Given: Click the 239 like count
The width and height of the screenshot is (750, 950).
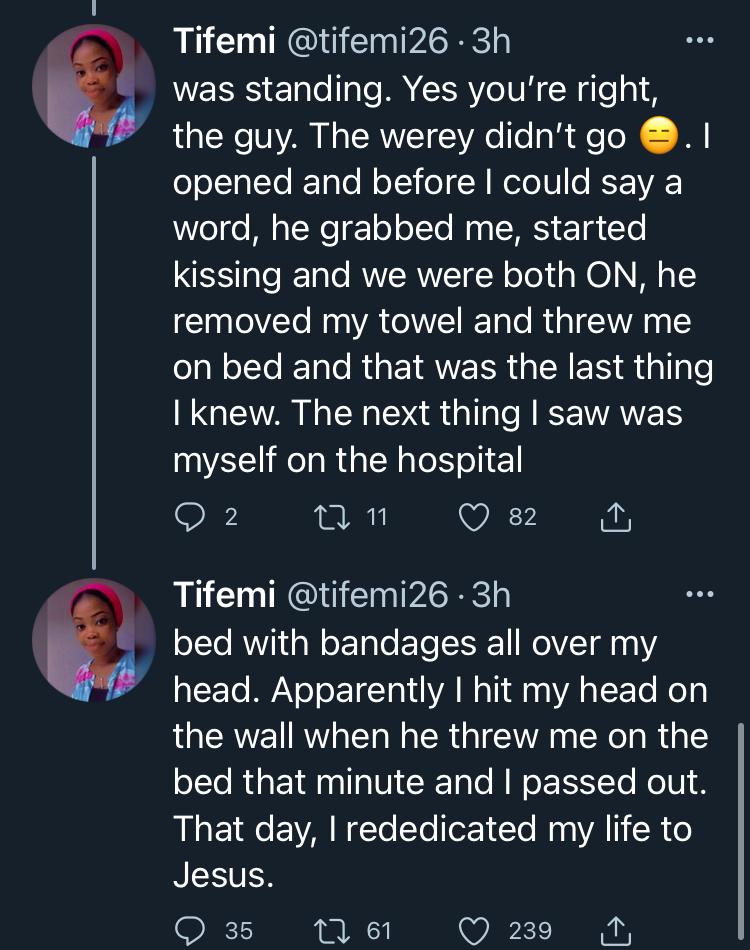Looking at the screenshot, I should coord(530,930).
